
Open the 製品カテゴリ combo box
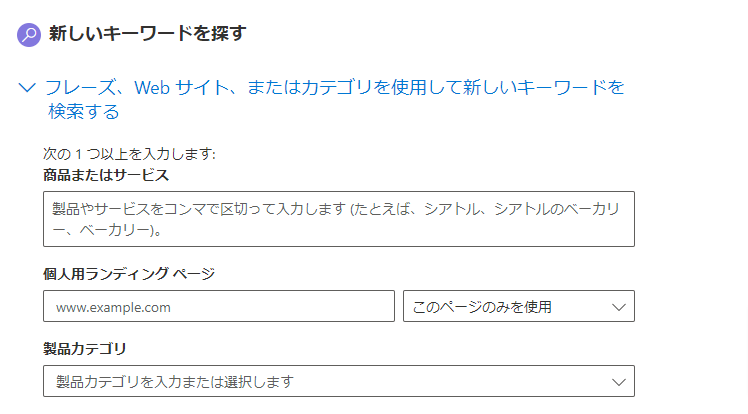click(x=338, y=381)
